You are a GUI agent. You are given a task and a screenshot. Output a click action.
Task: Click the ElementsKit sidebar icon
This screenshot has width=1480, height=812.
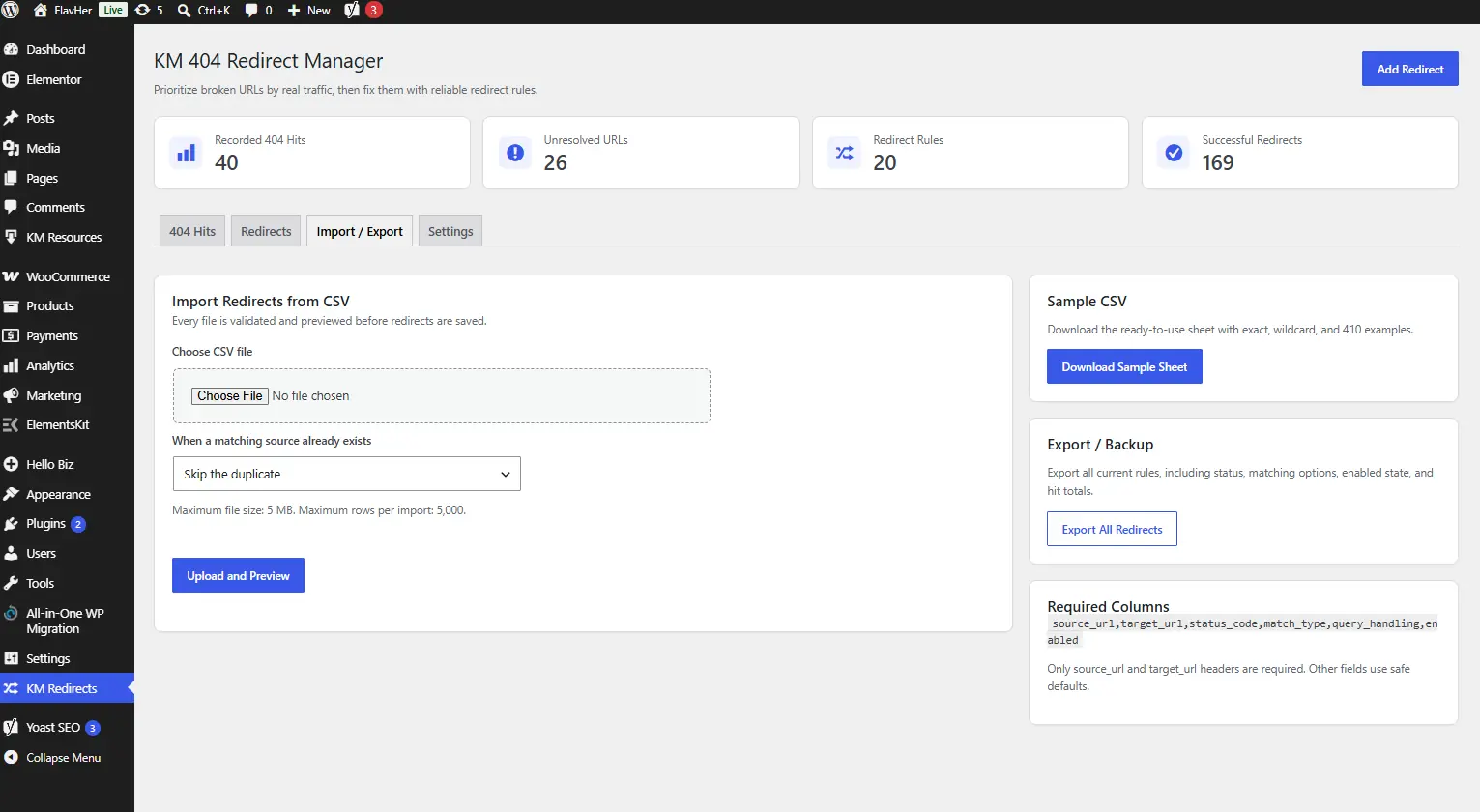point(12,424)
